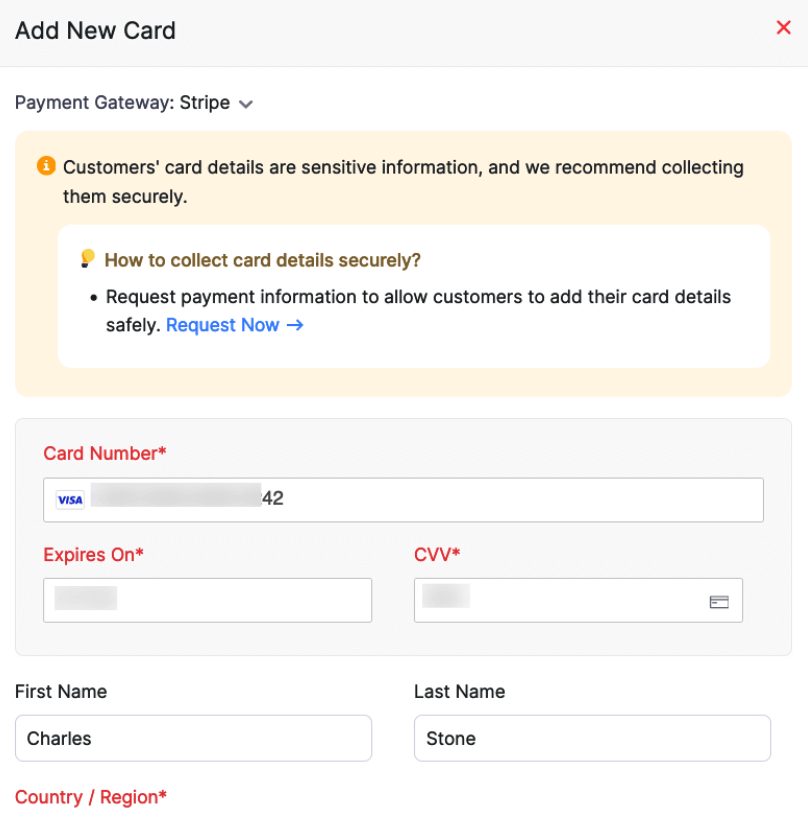Click the Visa card brand icon
Viewport: 808px width, 816px height.
70,498
